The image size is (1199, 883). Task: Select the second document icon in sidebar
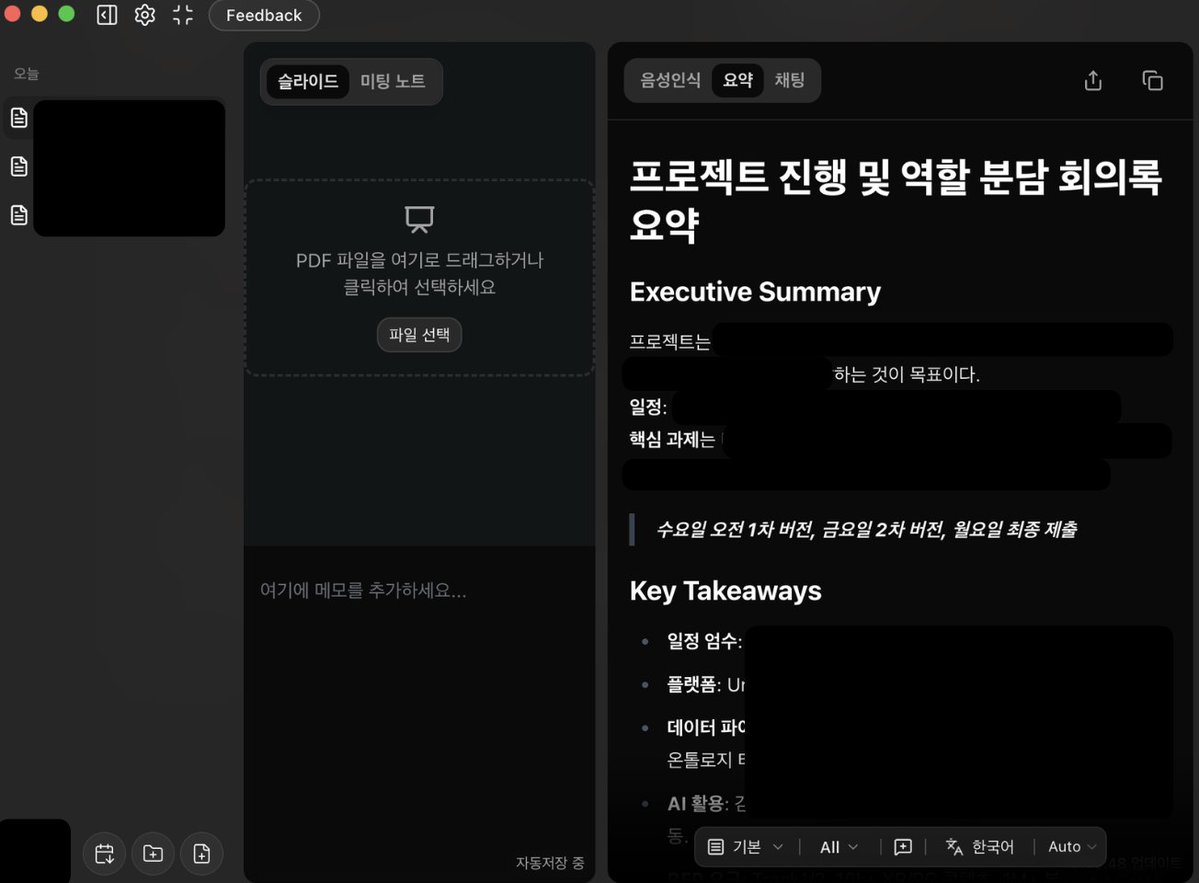19,166
